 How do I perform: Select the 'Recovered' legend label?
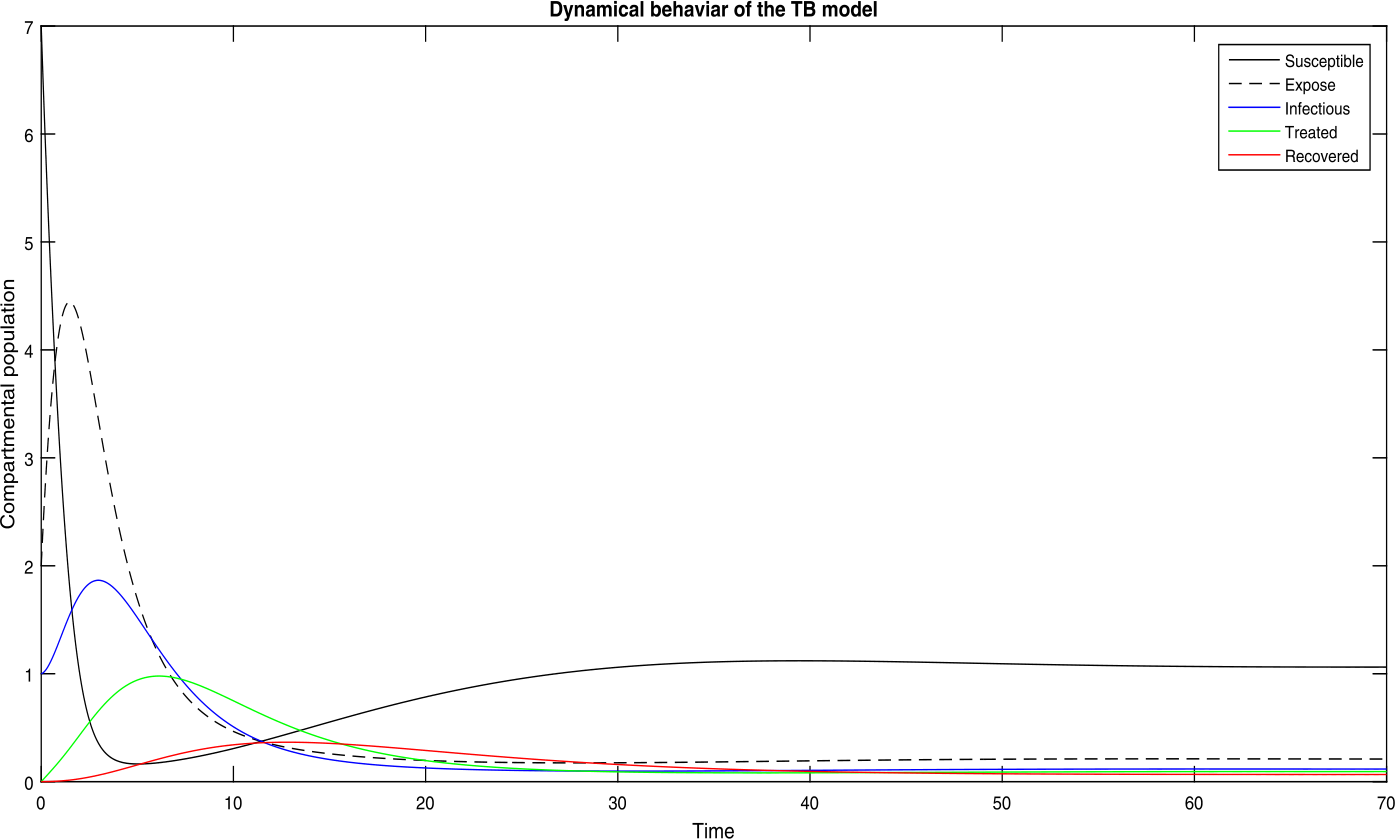[x=1322, y=157]
